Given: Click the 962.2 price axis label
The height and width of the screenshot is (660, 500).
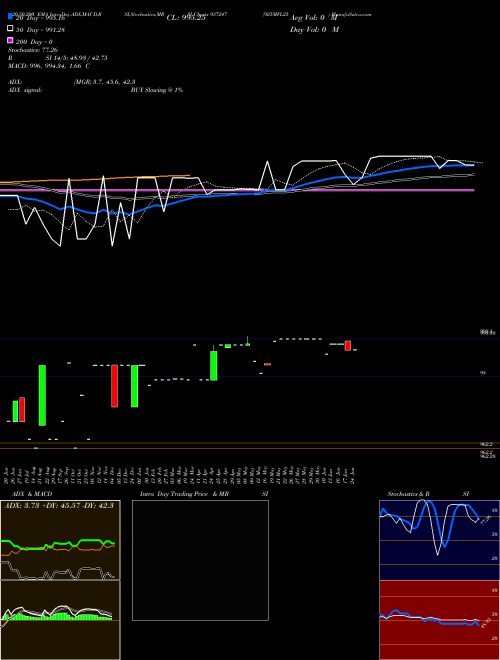Looking at the screenshot, I should point(487,444).
